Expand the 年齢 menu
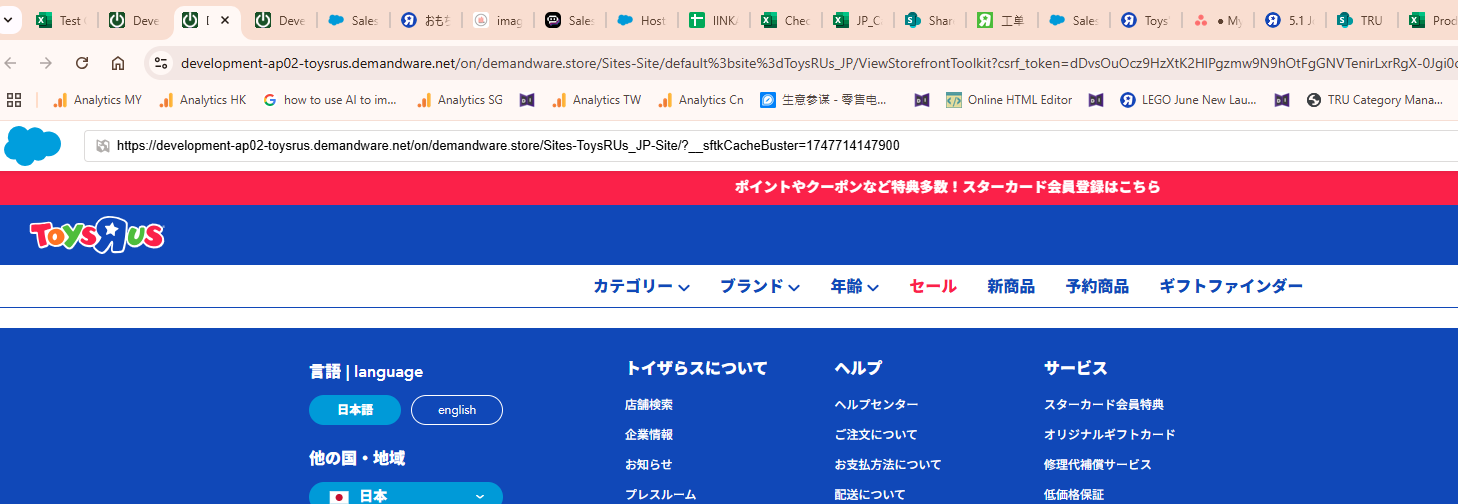 (x=855, y=286)
